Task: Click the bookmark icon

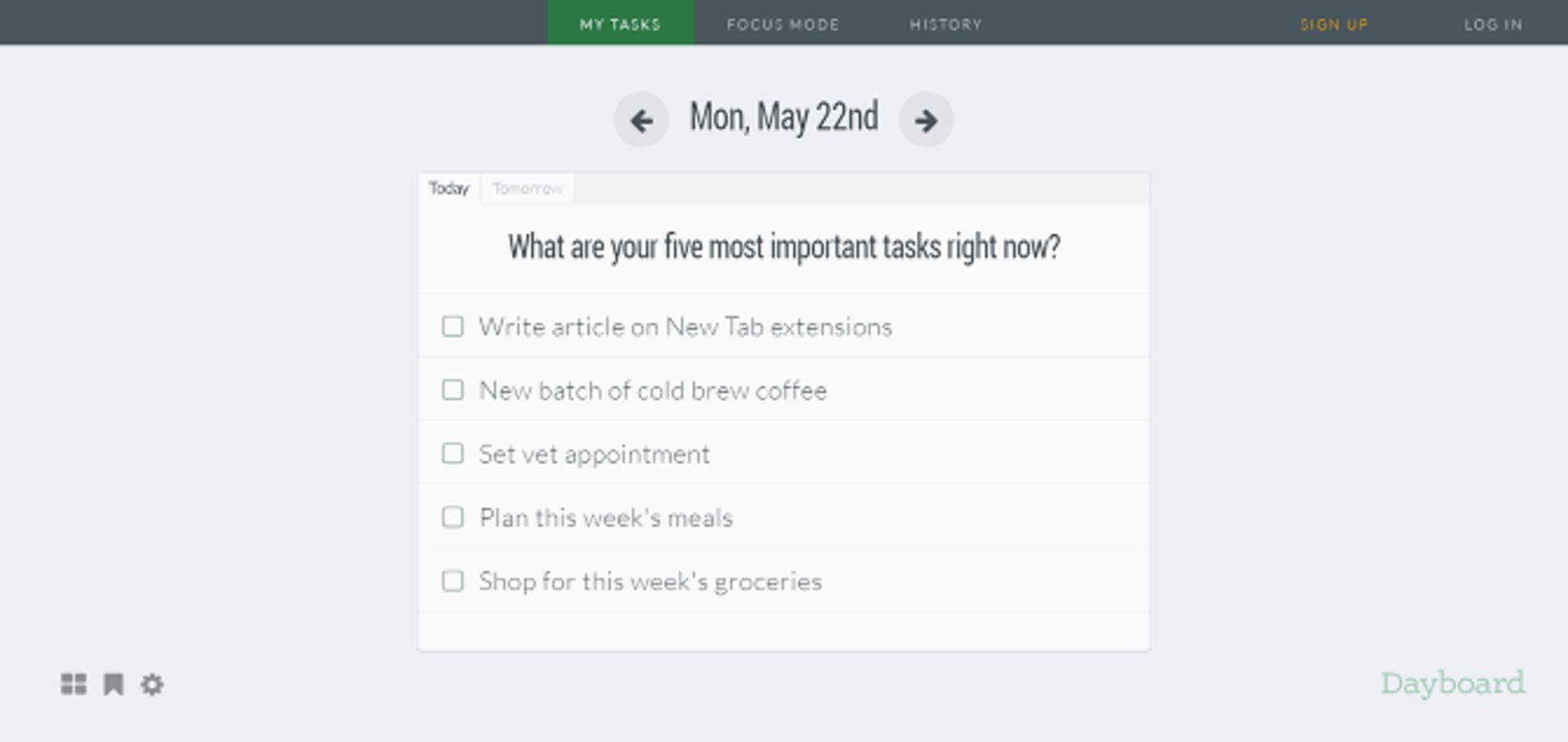Action: coord(114,684)
